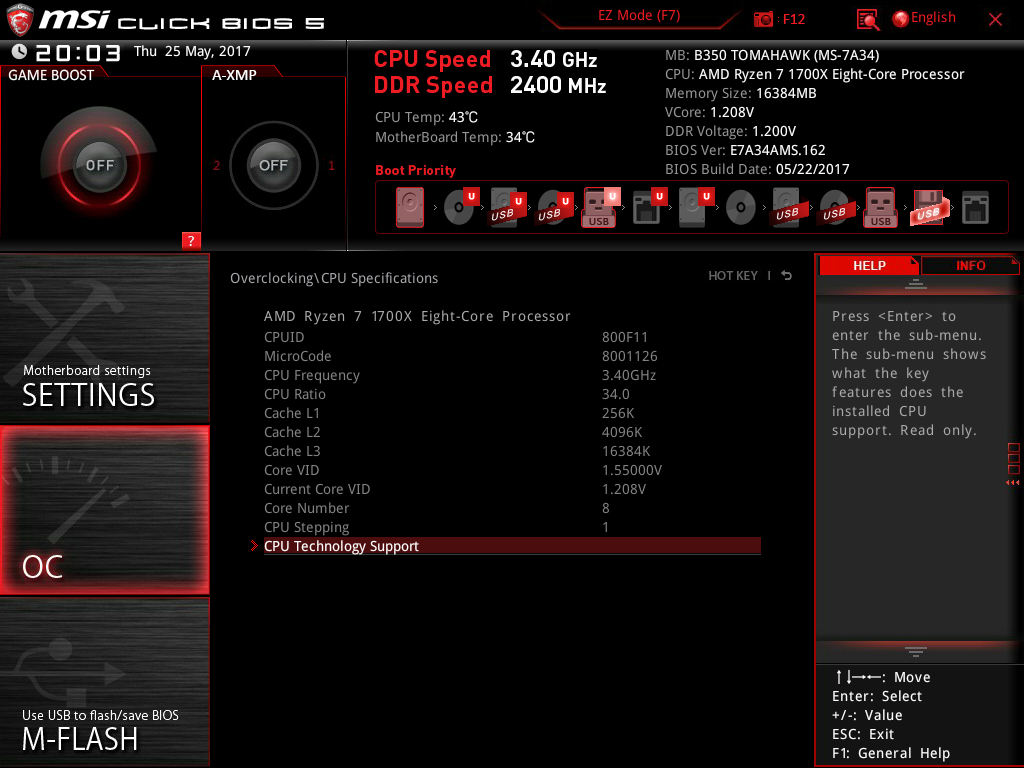Click the help panel bottom scroll handle
Viewport: 1024px width, 768px height.
pos(916,652)
